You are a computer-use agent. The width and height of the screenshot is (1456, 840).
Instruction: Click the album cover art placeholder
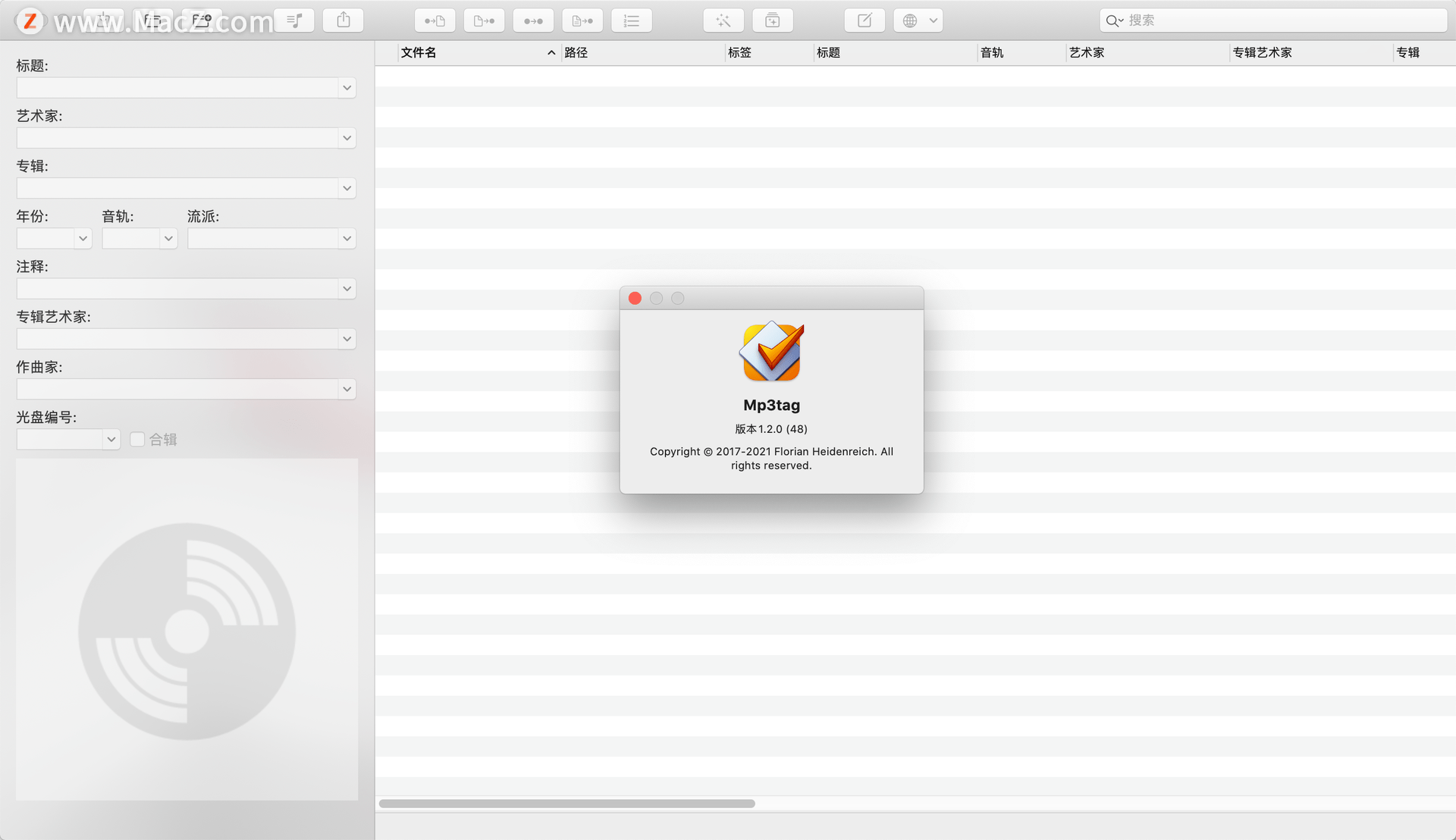[187, 629]
